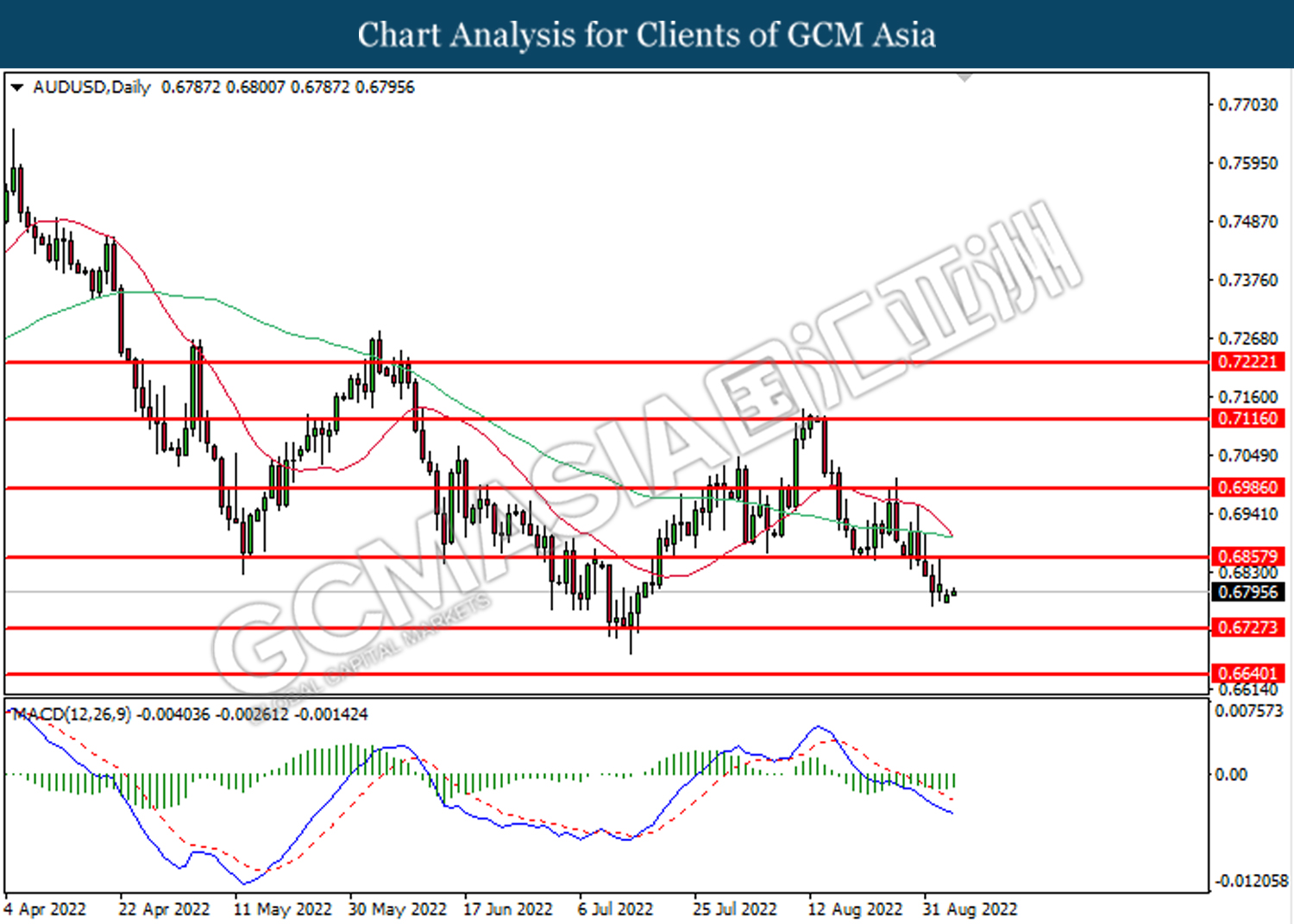Select the 22 Apr 2022 date label

[164, 909]
